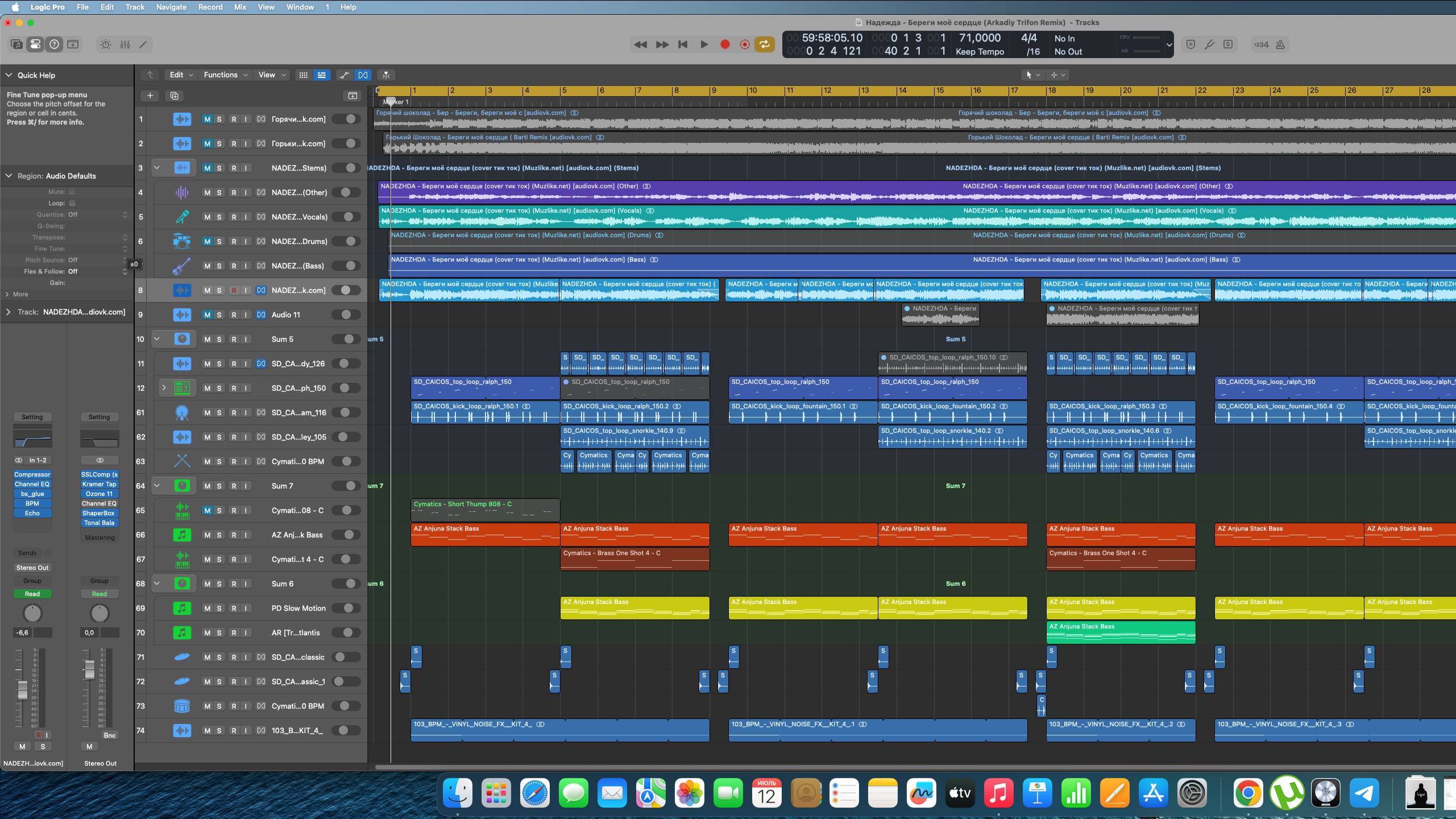Click the 71,0000 tempo display

coord(980,38)
